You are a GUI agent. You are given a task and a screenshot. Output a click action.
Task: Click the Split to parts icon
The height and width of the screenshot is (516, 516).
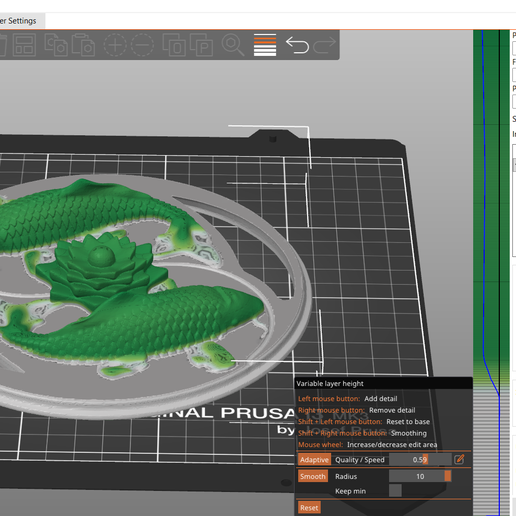click(x=201, y=45)
